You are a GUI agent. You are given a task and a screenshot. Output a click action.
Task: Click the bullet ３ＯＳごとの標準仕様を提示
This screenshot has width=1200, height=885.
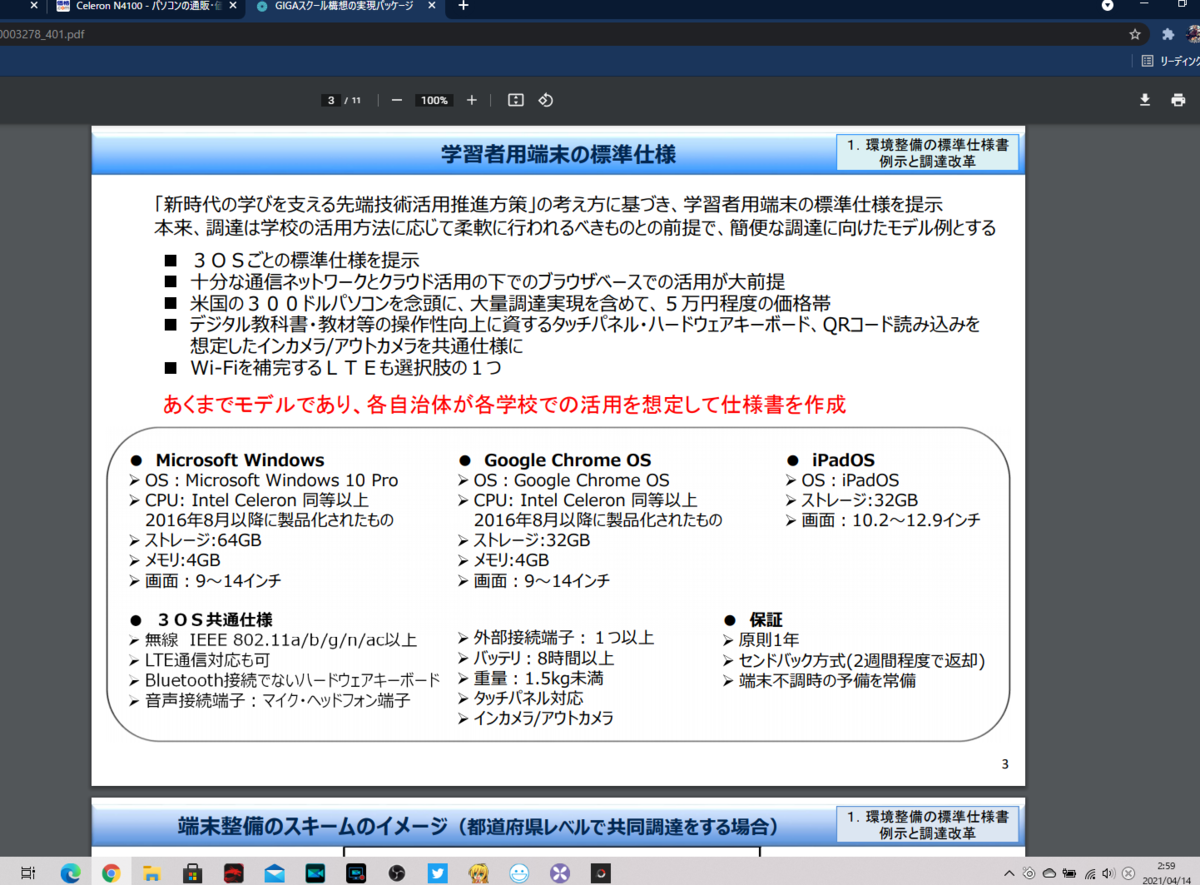pos(304,261)
